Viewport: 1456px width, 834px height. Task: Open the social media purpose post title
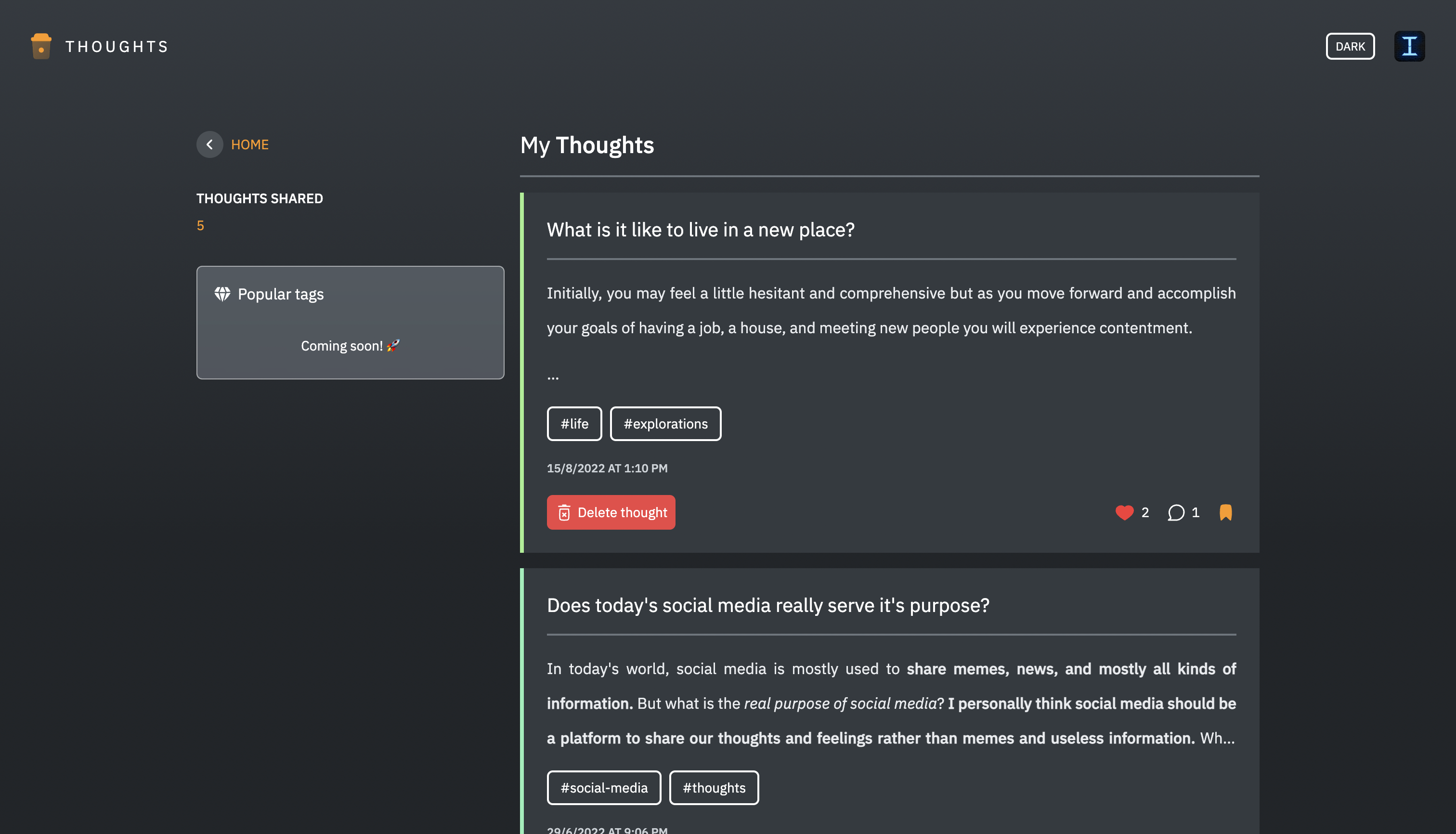768,605
